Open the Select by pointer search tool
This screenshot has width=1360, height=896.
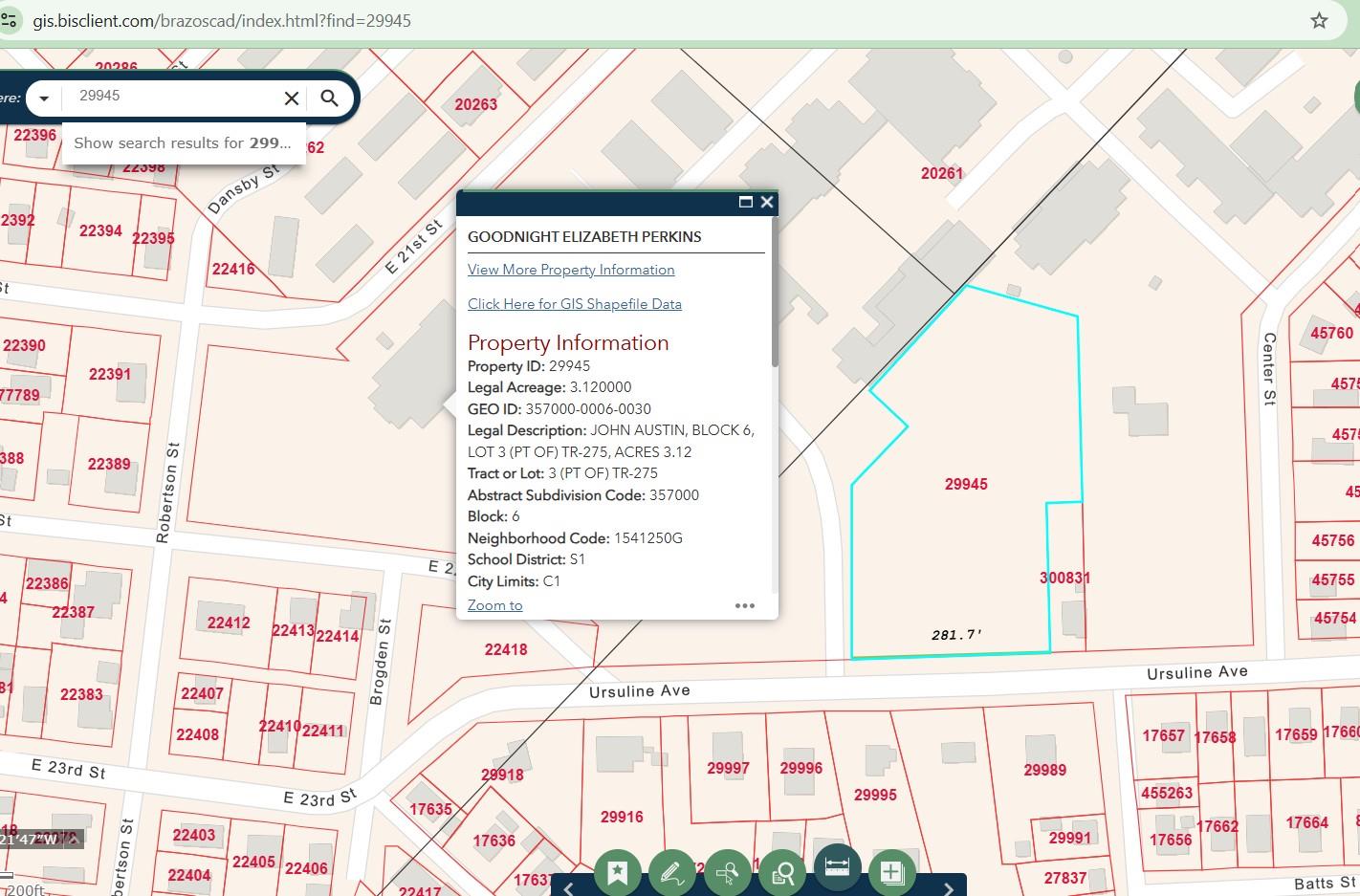coord(727,872)
